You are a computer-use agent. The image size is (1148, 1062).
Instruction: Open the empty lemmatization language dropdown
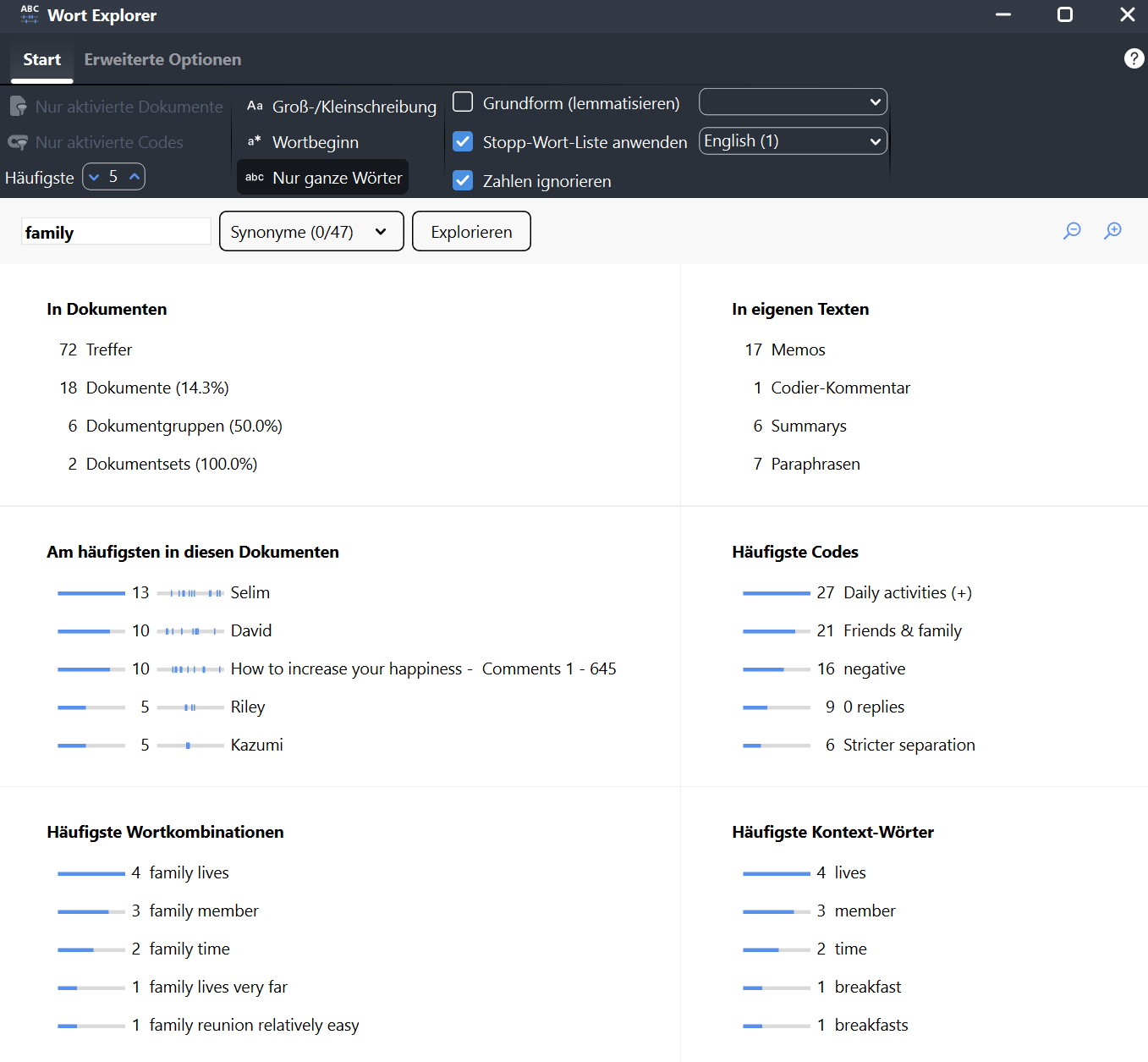pyautogui.click(x=793, y=102)
